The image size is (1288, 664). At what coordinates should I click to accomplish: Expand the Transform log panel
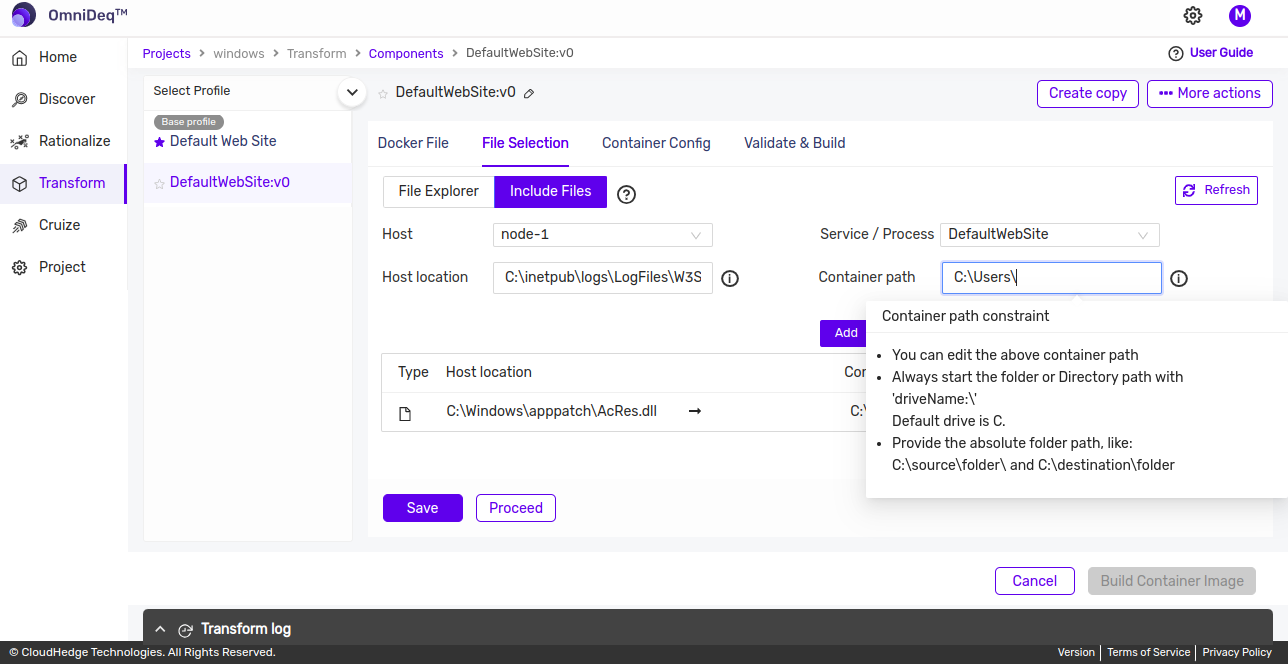click(x=160, y=629)
